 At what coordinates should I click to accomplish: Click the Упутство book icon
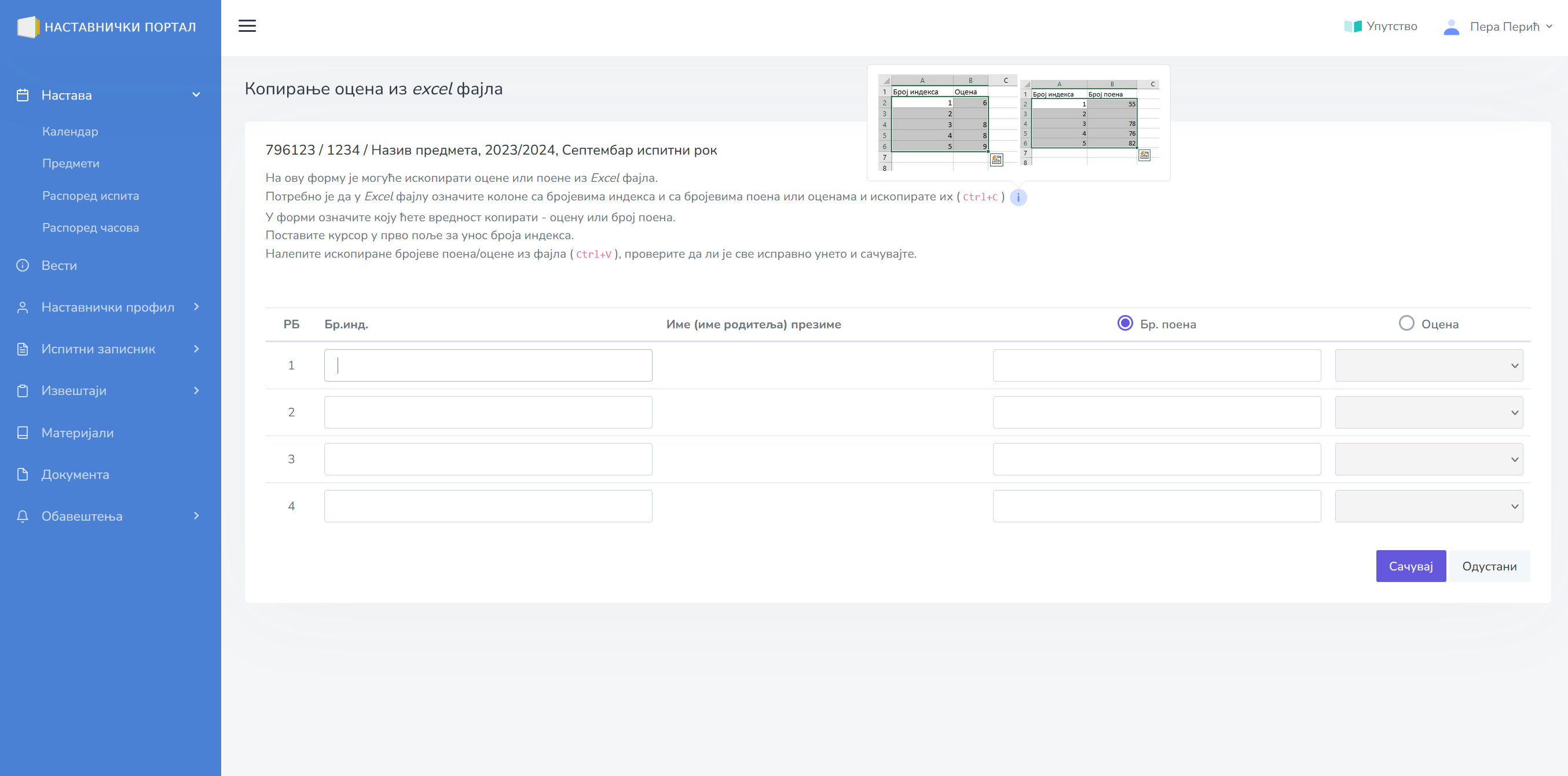[1352, 26]
